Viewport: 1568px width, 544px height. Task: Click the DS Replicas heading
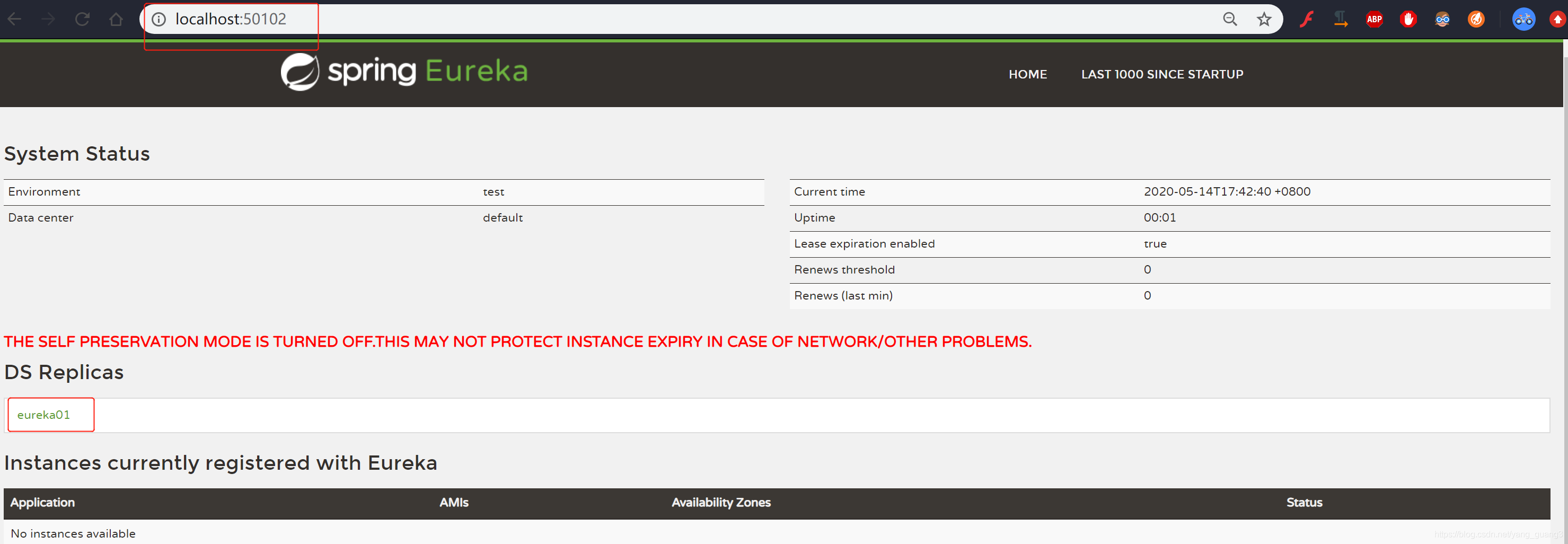[x=64, y=372]
